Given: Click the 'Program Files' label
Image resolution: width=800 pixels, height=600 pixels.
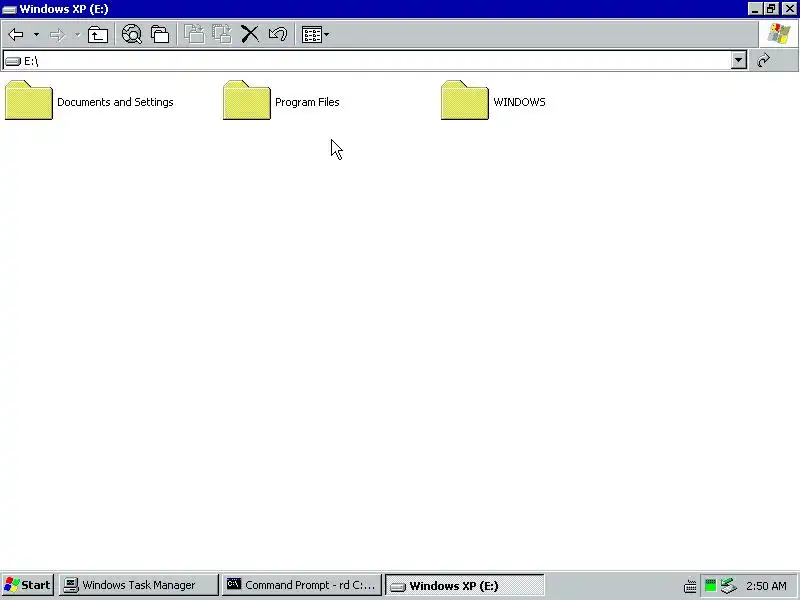Looking at the screenshot, I should [x=307, y=102].
